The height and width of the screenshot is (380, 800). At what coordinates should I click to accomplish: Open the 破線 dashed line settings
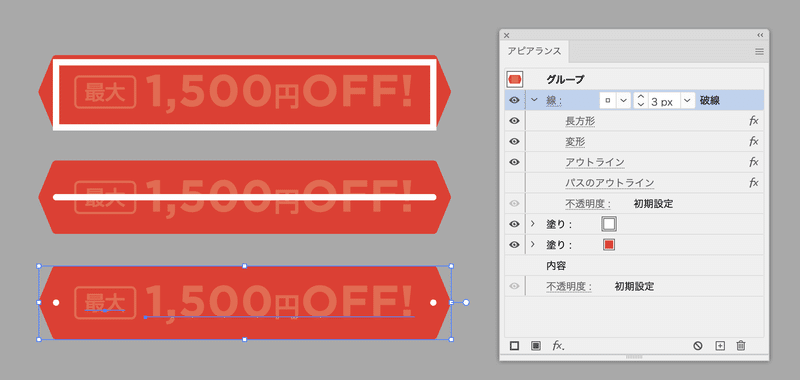tap(710, 100)
